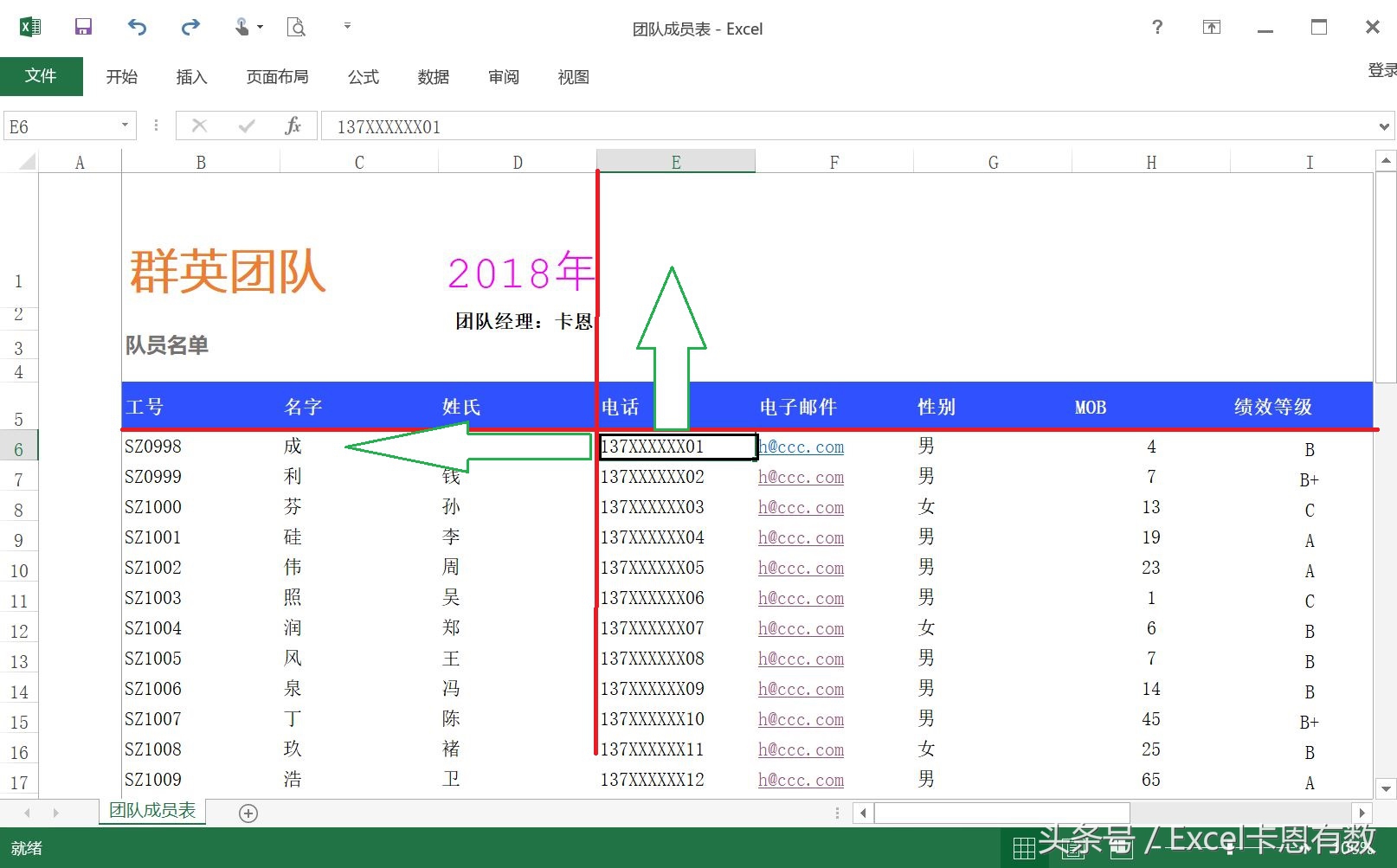Open Ribbon Display Options
1397x868 pixels.
[1211, 27]
